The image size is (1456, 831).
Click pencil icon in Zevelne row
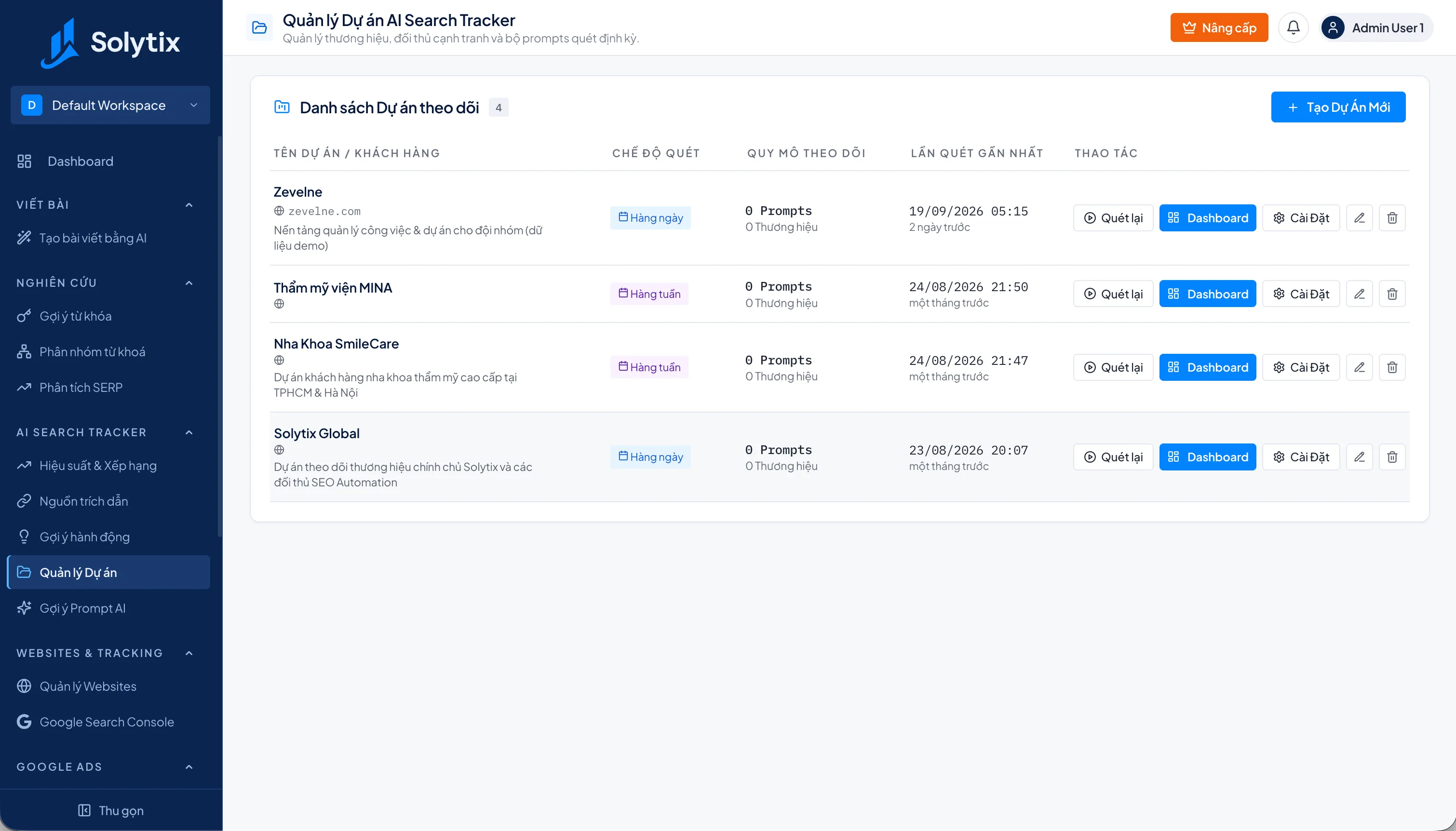click(x=1359, y=218)
